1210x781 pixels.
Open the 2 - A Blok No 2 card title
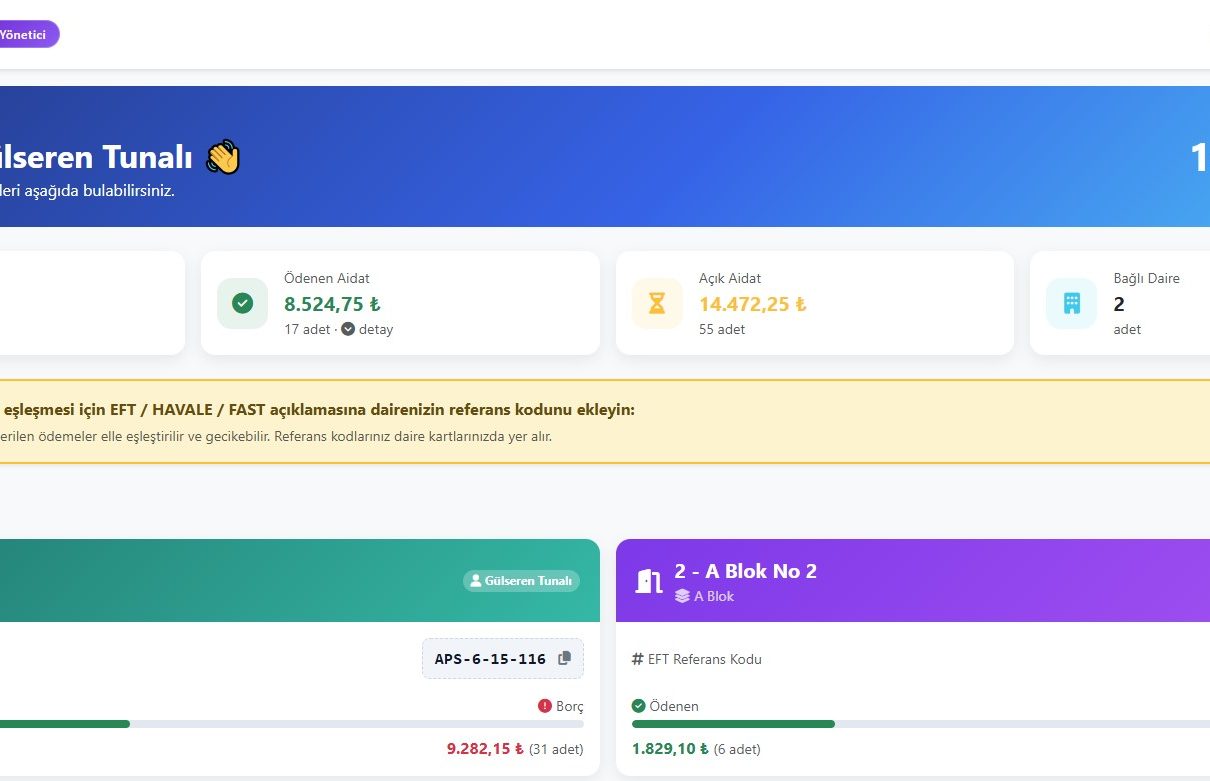746,571
